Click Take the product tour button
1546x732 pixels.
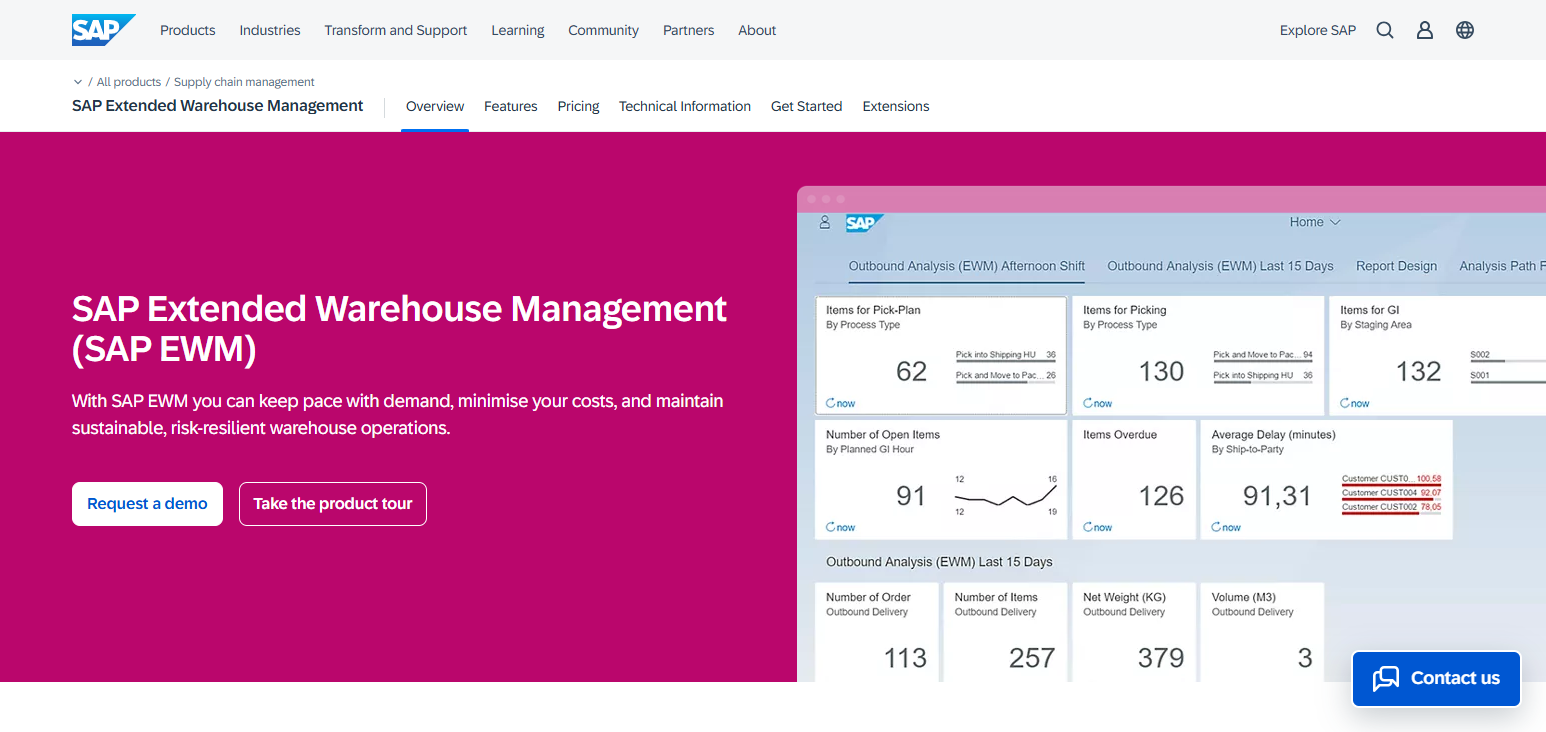coord(333,504)
